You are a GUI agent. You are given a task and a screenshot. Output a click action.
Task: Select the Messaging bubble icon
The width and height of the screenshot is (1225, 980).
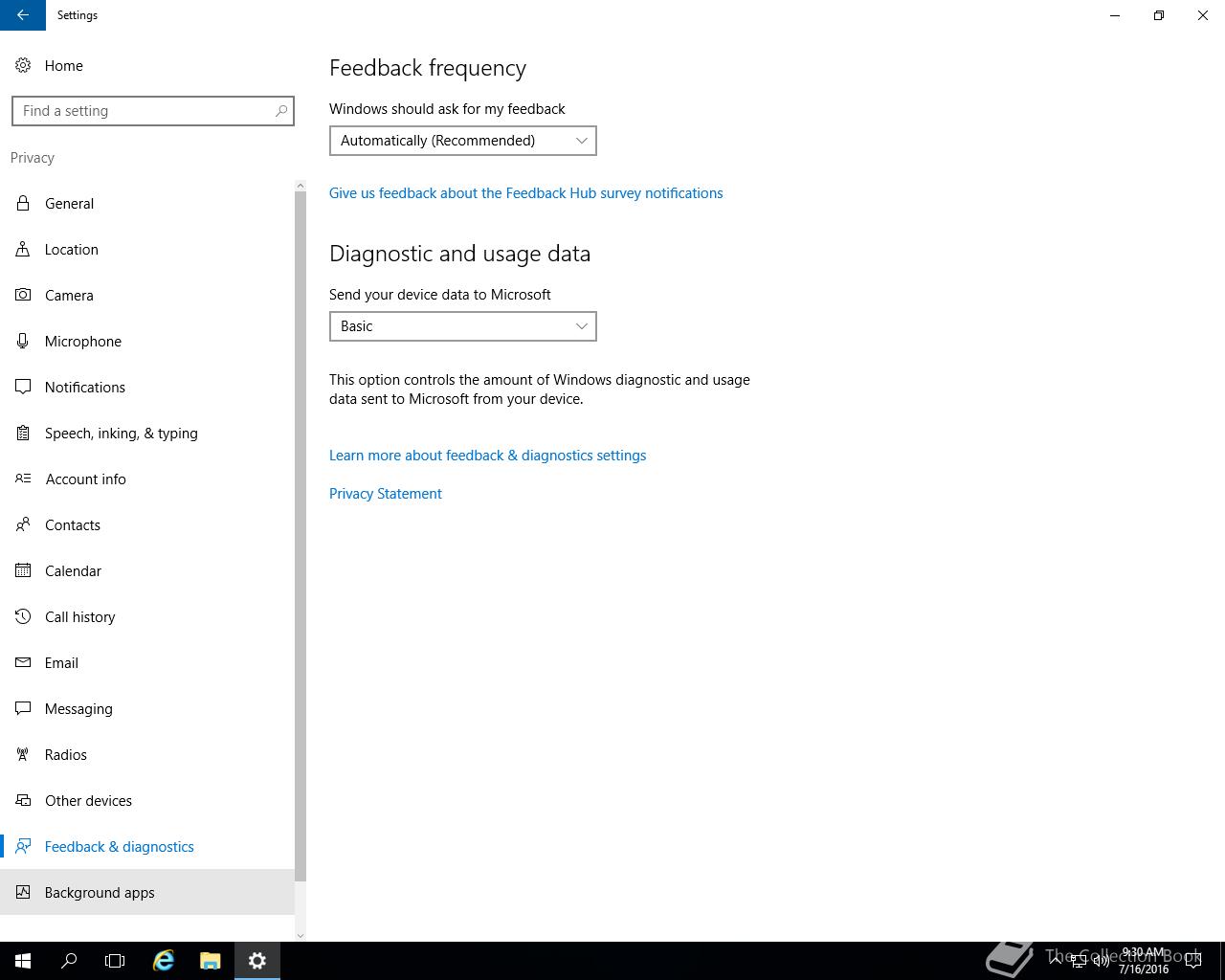pyautogui.click(x=23, y=709)
